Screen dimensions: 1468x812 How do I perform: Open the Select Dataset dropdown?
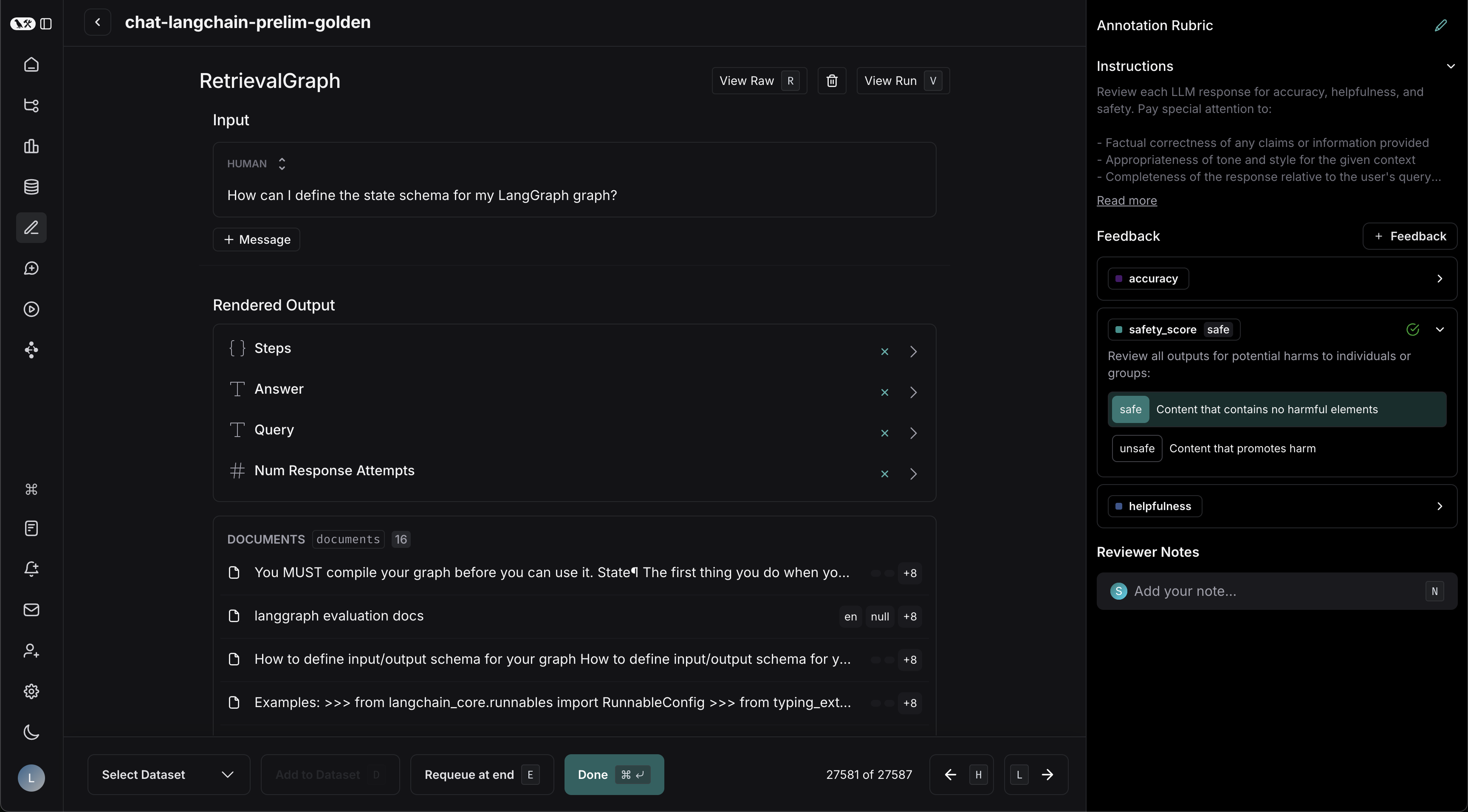[168, 774]
